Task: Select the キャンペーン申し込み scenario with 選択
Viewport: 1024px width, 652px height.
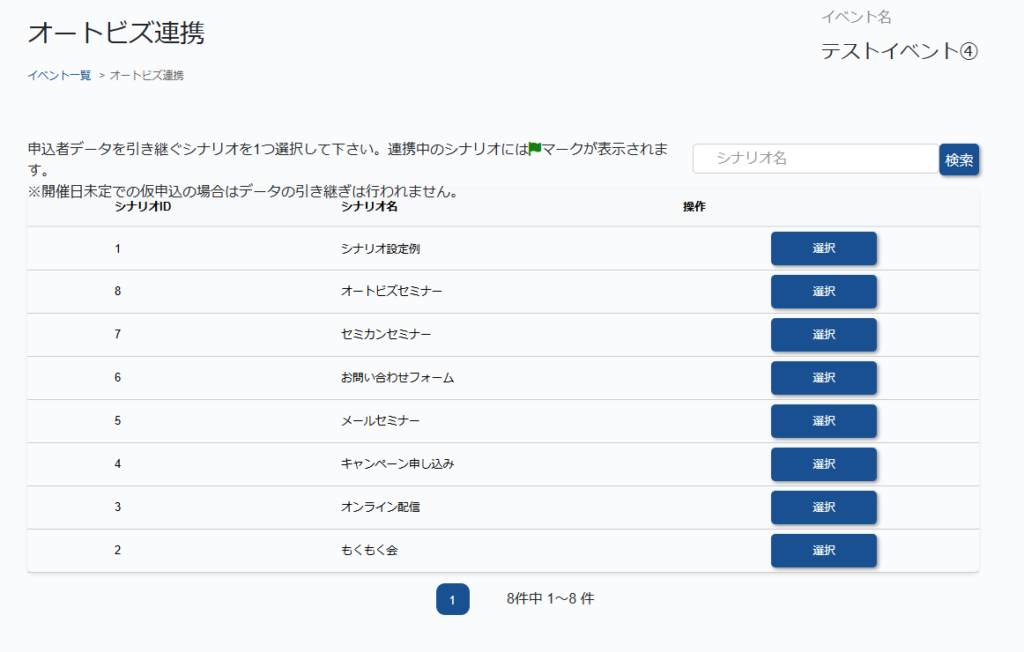Action: coord(824,464)
